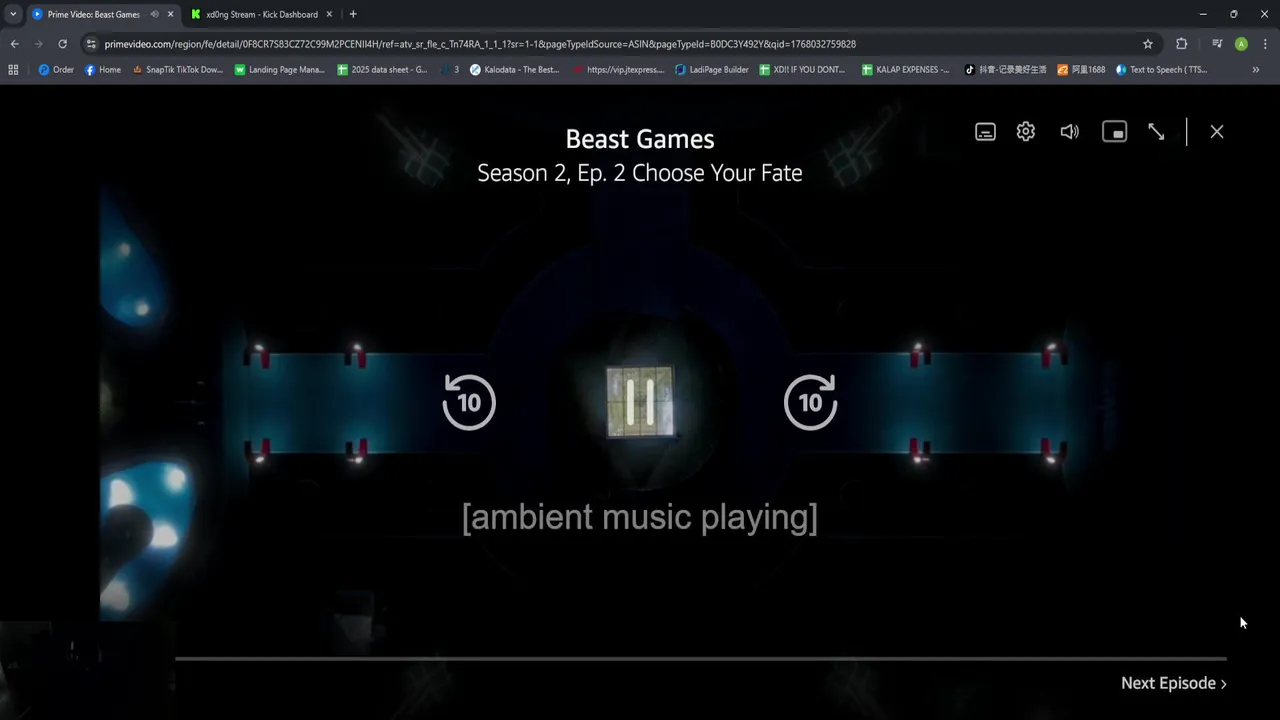Open the 1688 bookmark
This screenshot has height=720, width=1280.
tap(1081, 70)
